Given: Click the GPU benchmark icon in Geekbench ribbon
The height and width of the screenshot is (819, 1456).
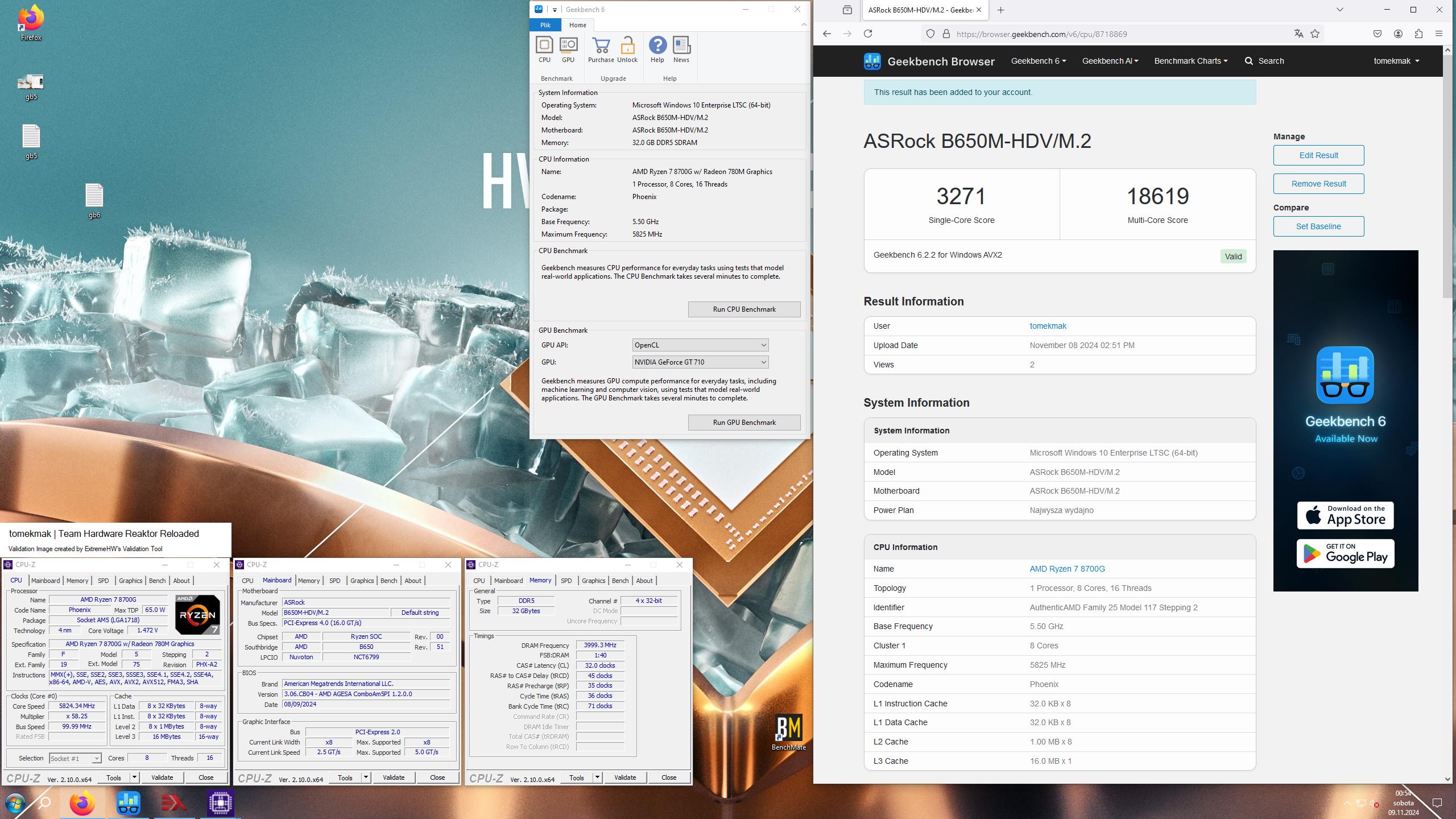Looking at the screenshot, I should tap(568, 49).
